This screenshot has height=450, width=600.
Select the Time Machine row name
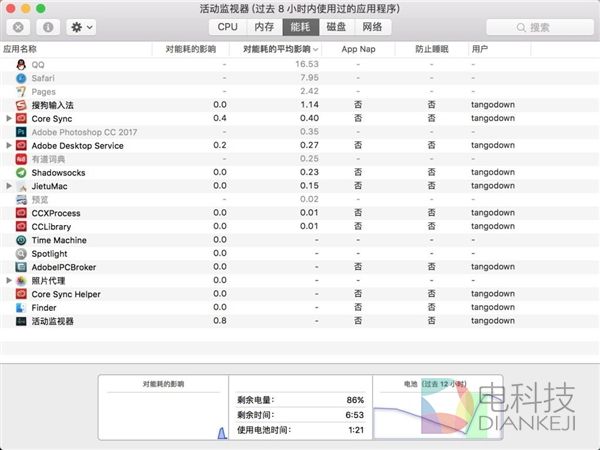coord(59,240)
